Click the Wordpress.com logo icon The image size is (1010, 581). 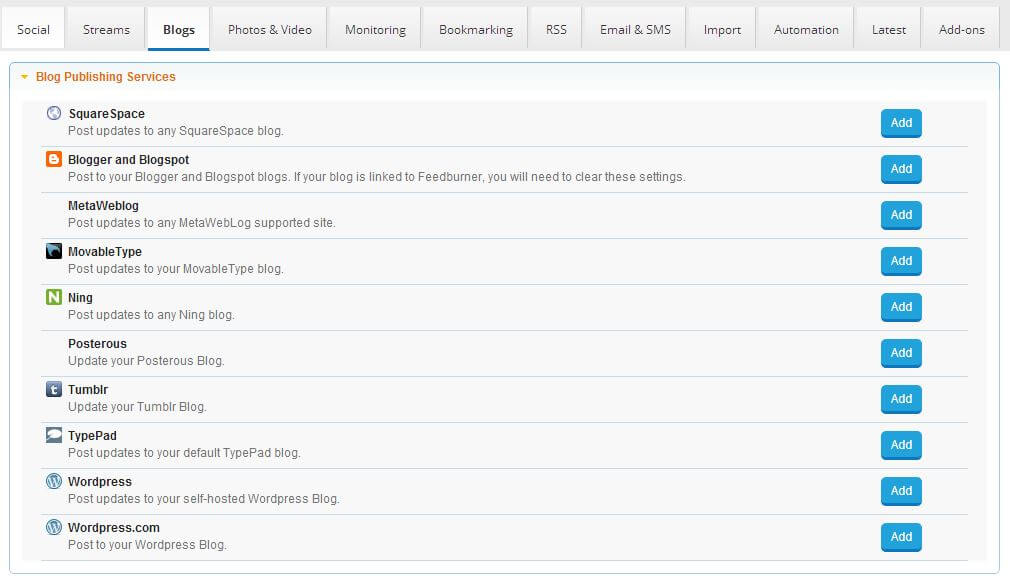tap(54, 527)
